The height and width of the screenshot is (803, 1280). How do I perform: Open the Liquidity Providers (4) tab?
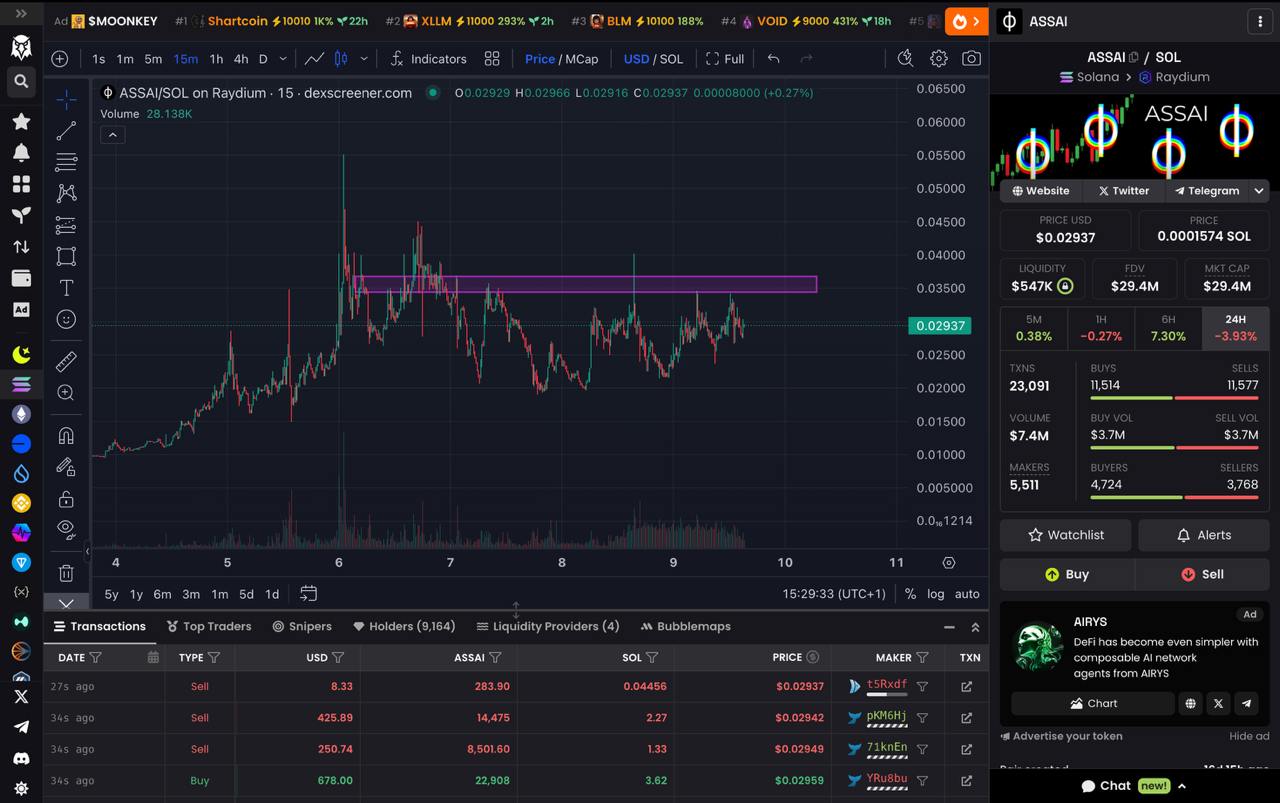(548, 626)
